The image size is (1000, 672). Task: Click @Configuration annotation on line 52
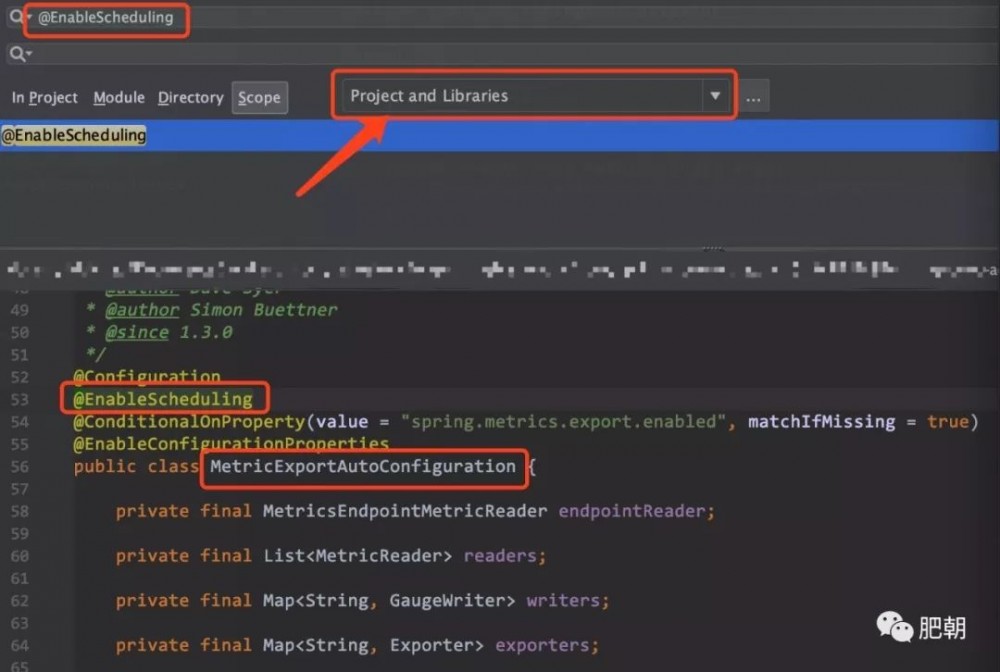tap(147, 377)
